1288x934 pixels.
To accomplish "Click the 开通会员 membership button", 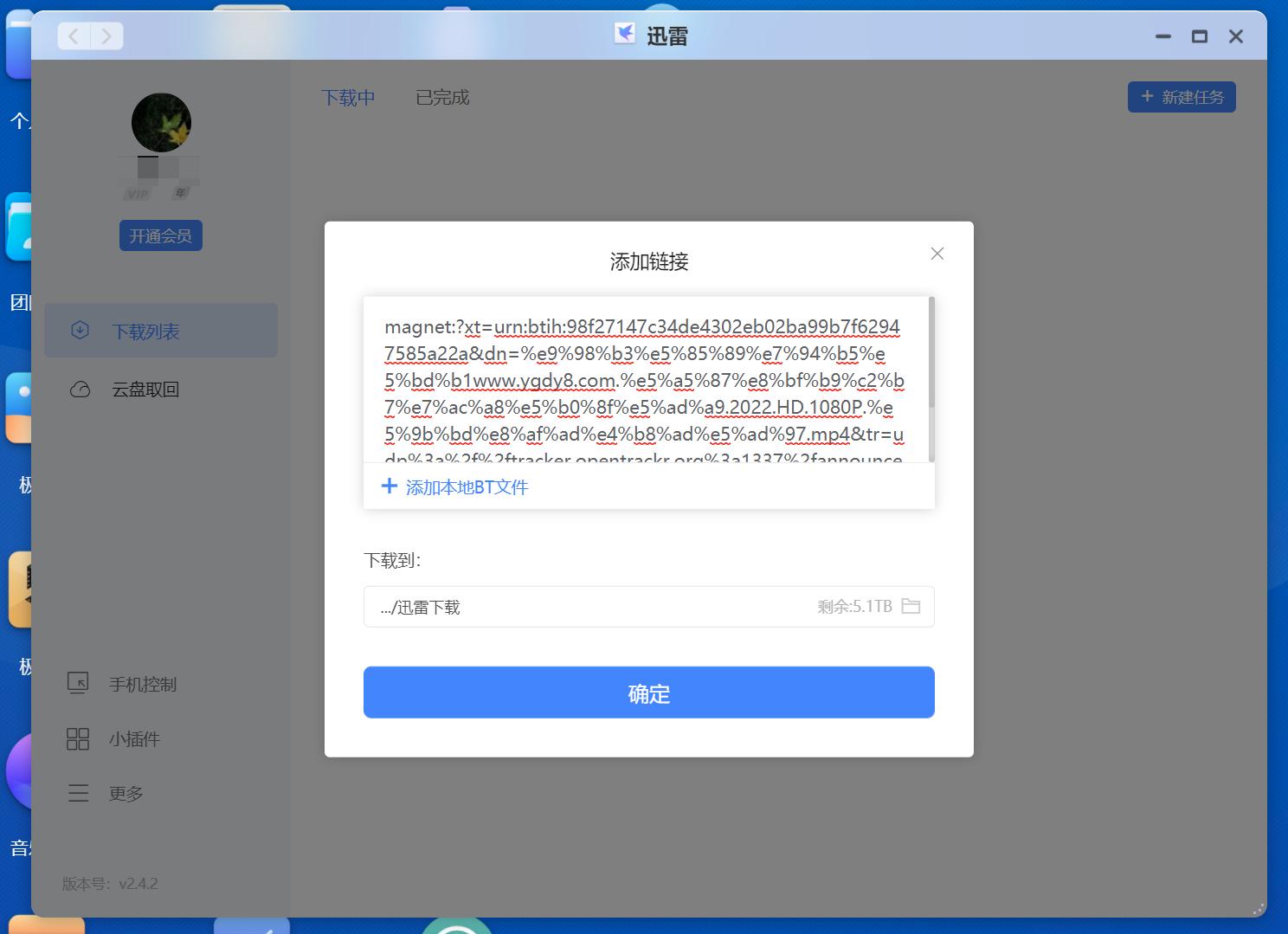I will pyautogui.click(x=160, y=235).
